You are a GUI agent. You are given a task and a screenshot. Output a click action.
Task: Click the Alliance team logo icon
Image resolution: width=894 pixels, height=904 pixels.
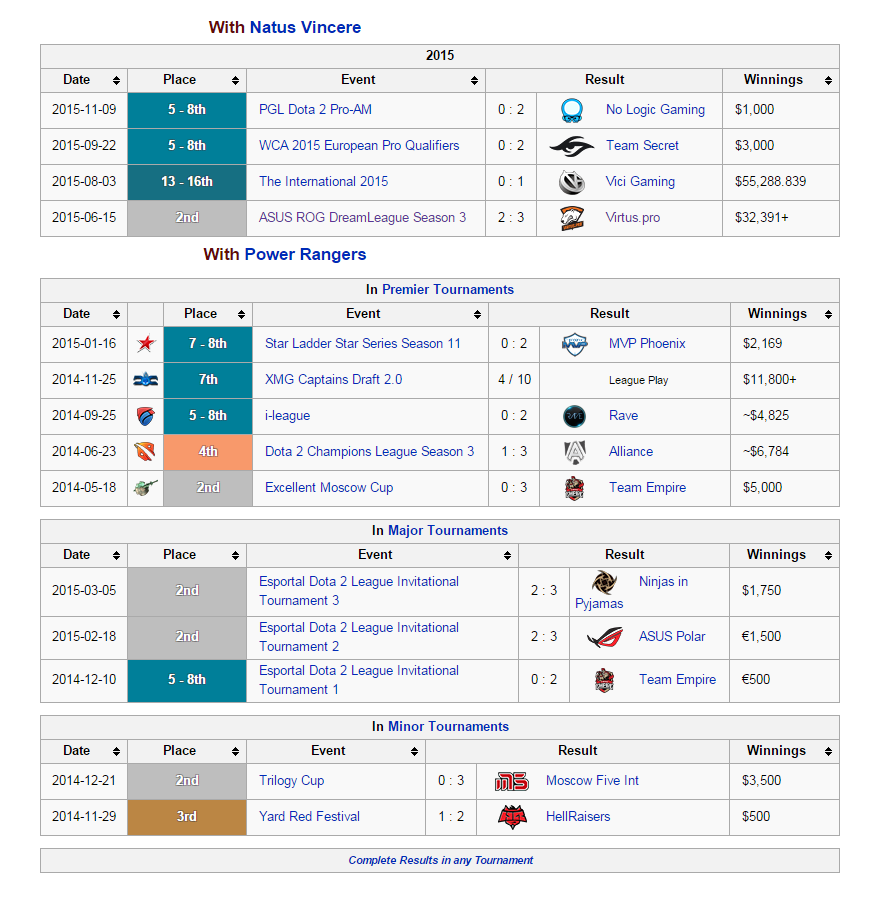coord(575,452)
